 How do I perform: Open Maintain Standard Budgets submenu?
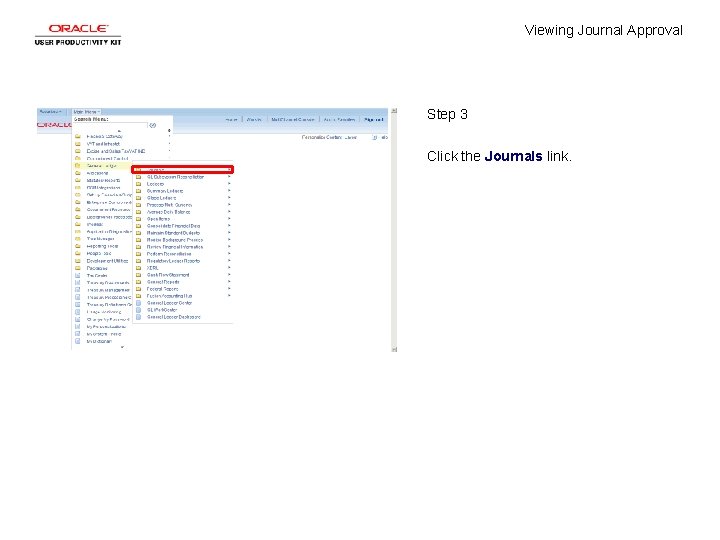173,233
